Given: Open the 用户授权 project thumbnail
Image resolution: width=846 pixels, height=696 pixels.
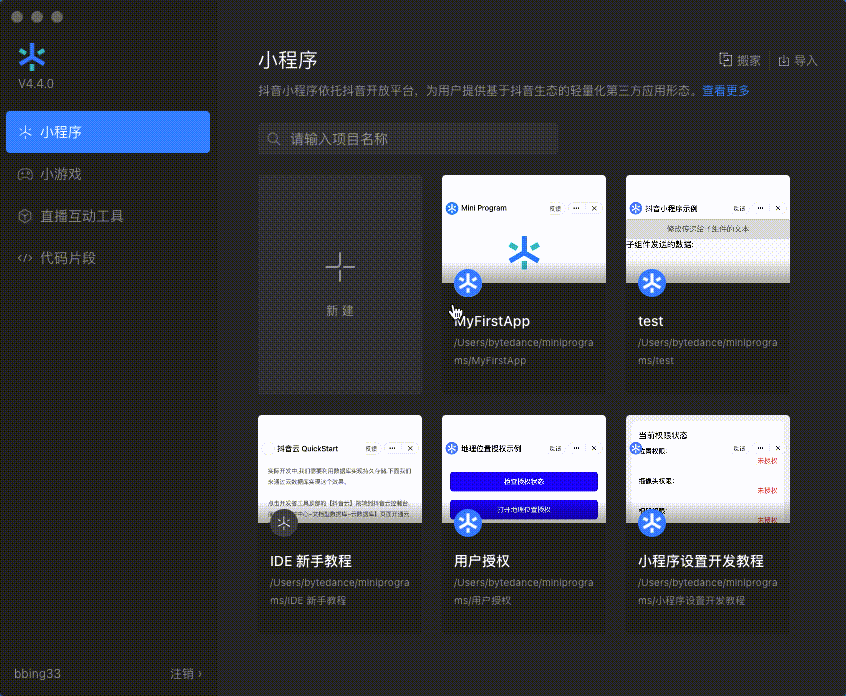Looking at the screenshot, I should pos(524,469).
